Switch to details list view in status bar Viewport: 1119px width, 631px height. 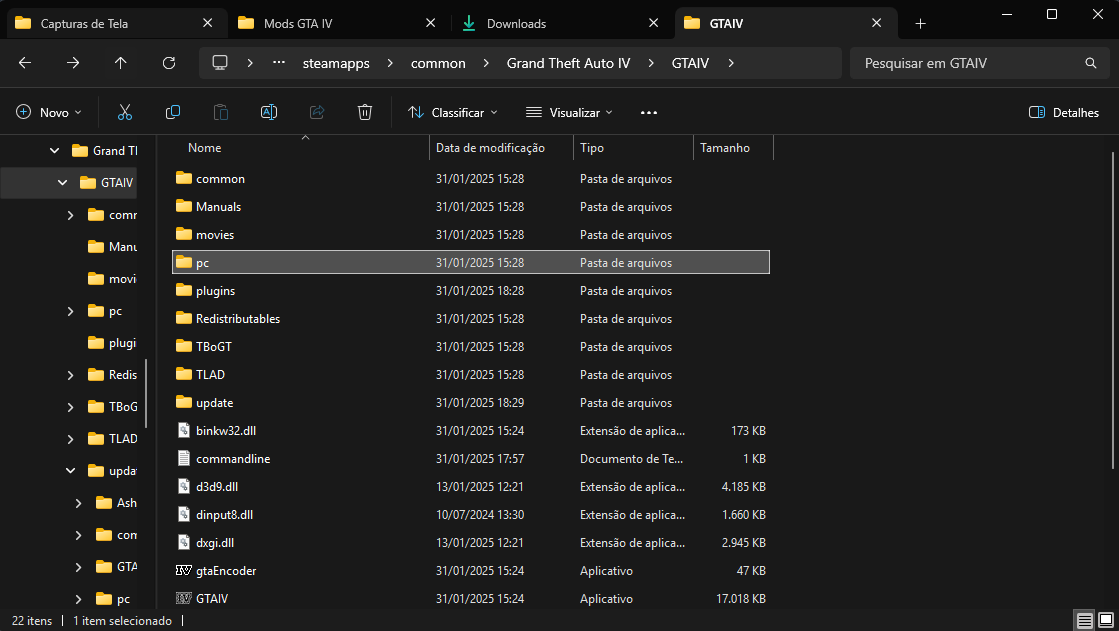[1084, 621]
